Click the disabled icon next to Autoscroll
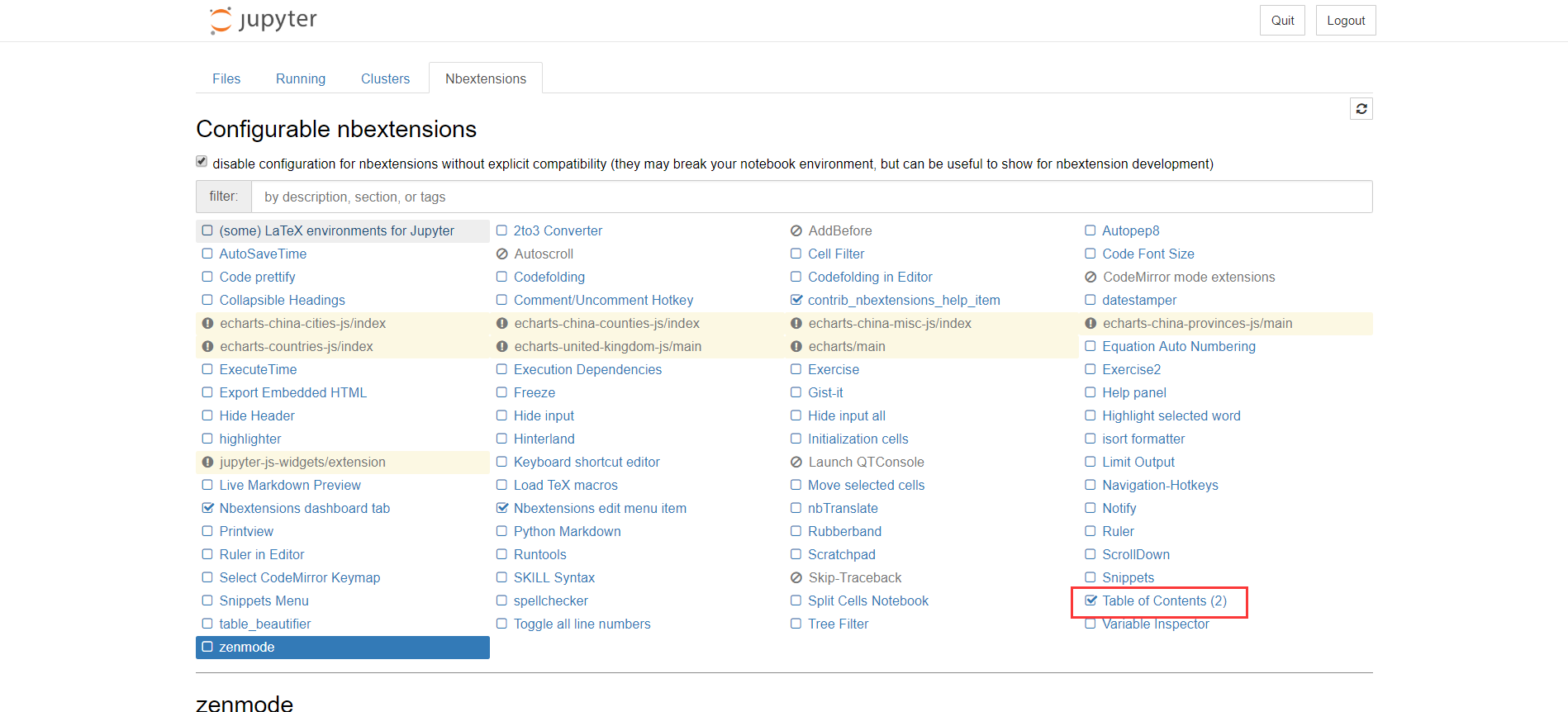The height and width of the screenshot is (712, 1568). point(502,254)
